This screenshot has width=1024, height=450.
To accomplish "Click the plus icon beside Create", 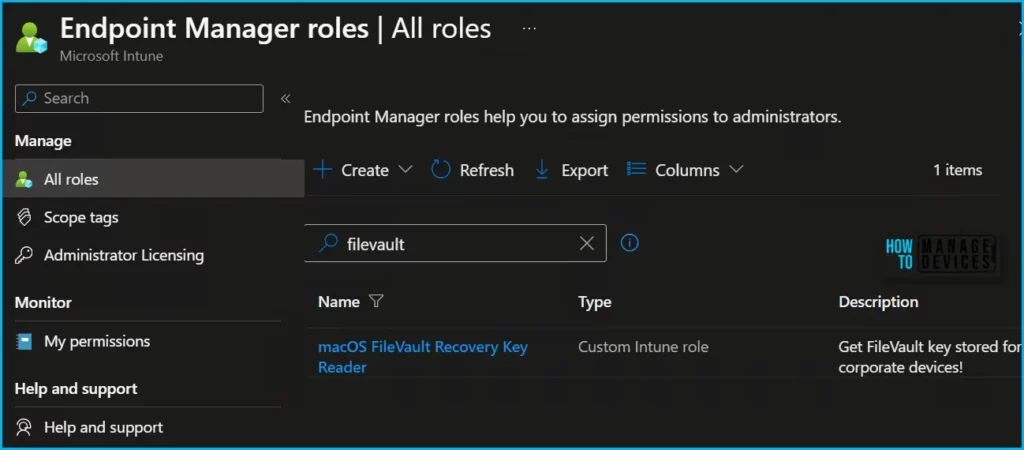I will [x=323, y=170].
